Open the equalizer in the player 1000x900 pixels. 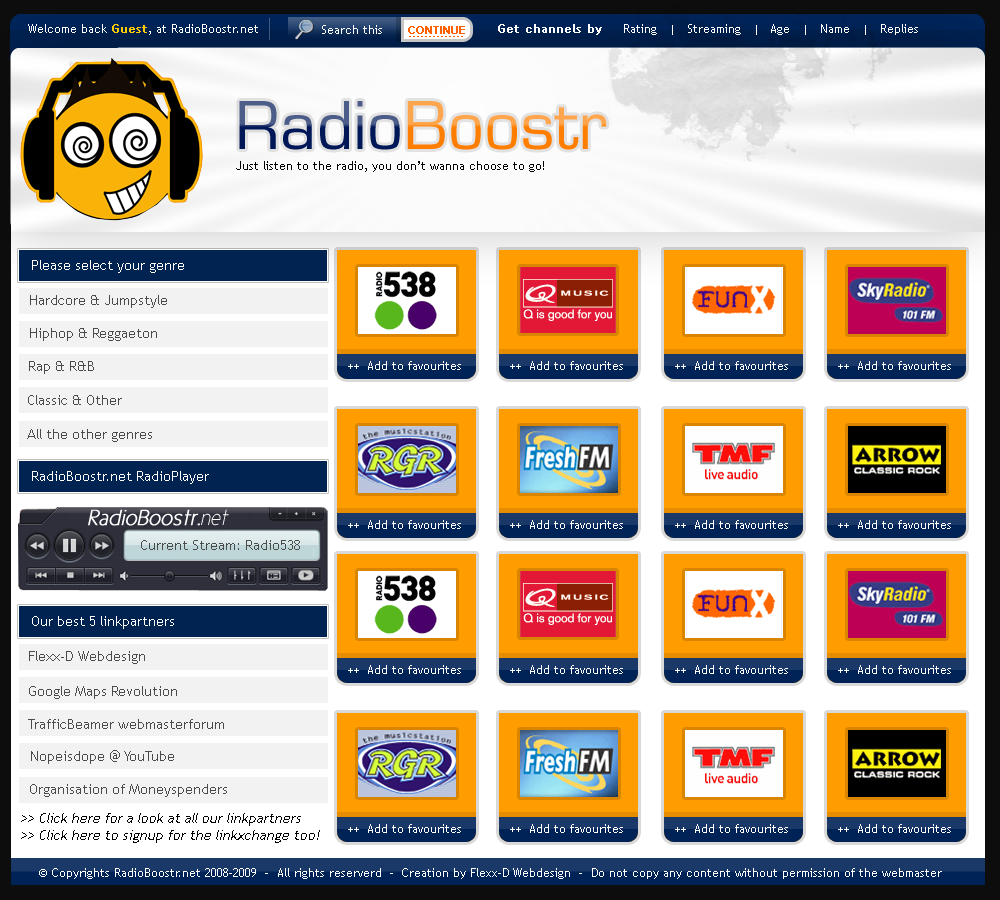pos(242,575)
